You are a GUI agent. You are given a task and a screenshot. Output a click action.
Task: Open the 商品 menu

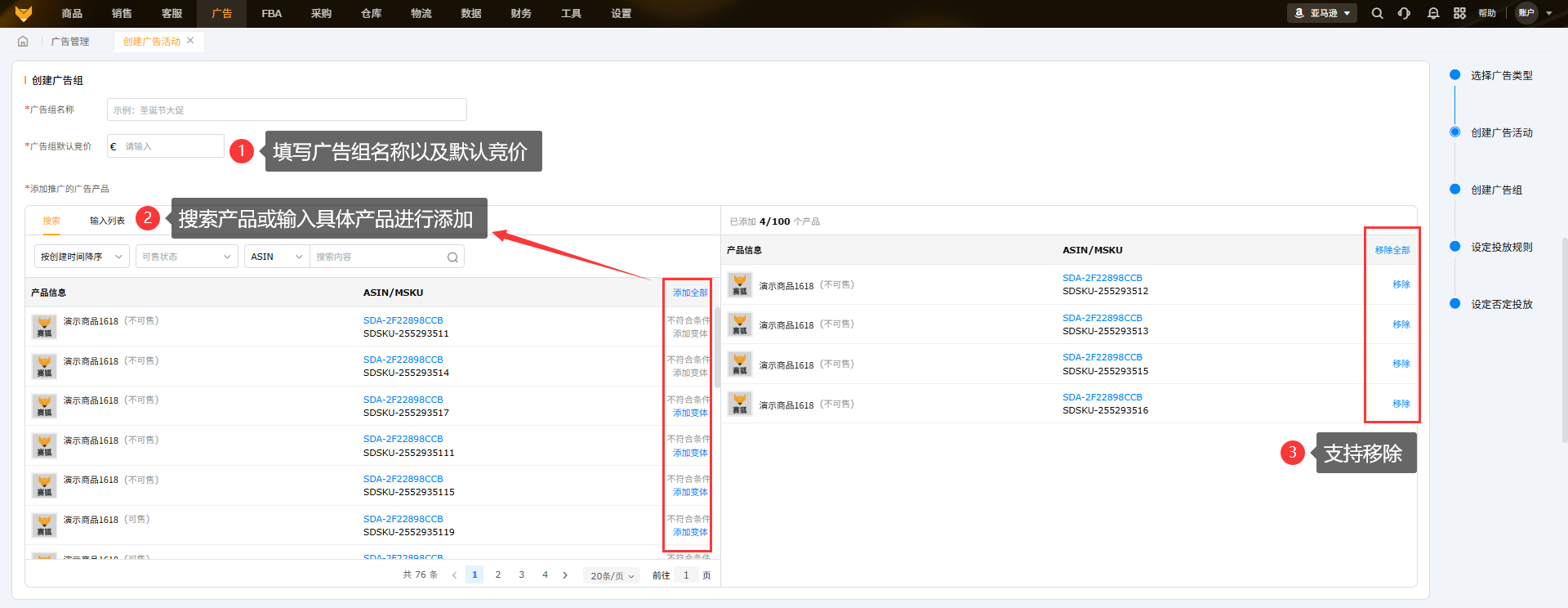[x=72, y=13]
